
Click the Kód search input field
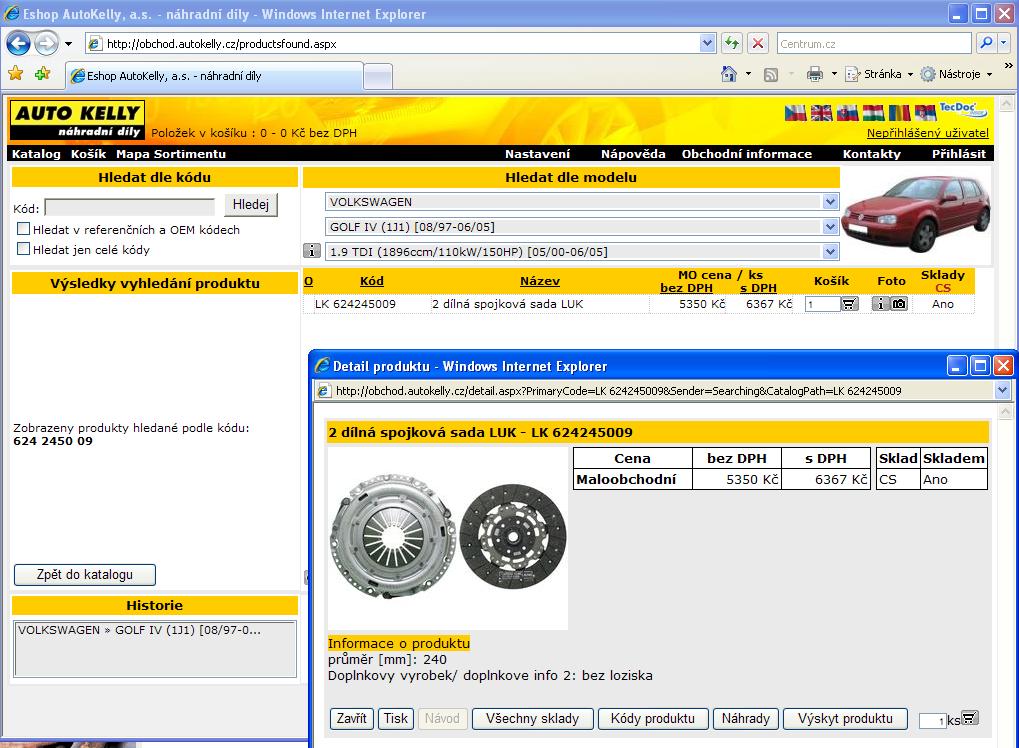pyautogui.click(x=129, y=207)
